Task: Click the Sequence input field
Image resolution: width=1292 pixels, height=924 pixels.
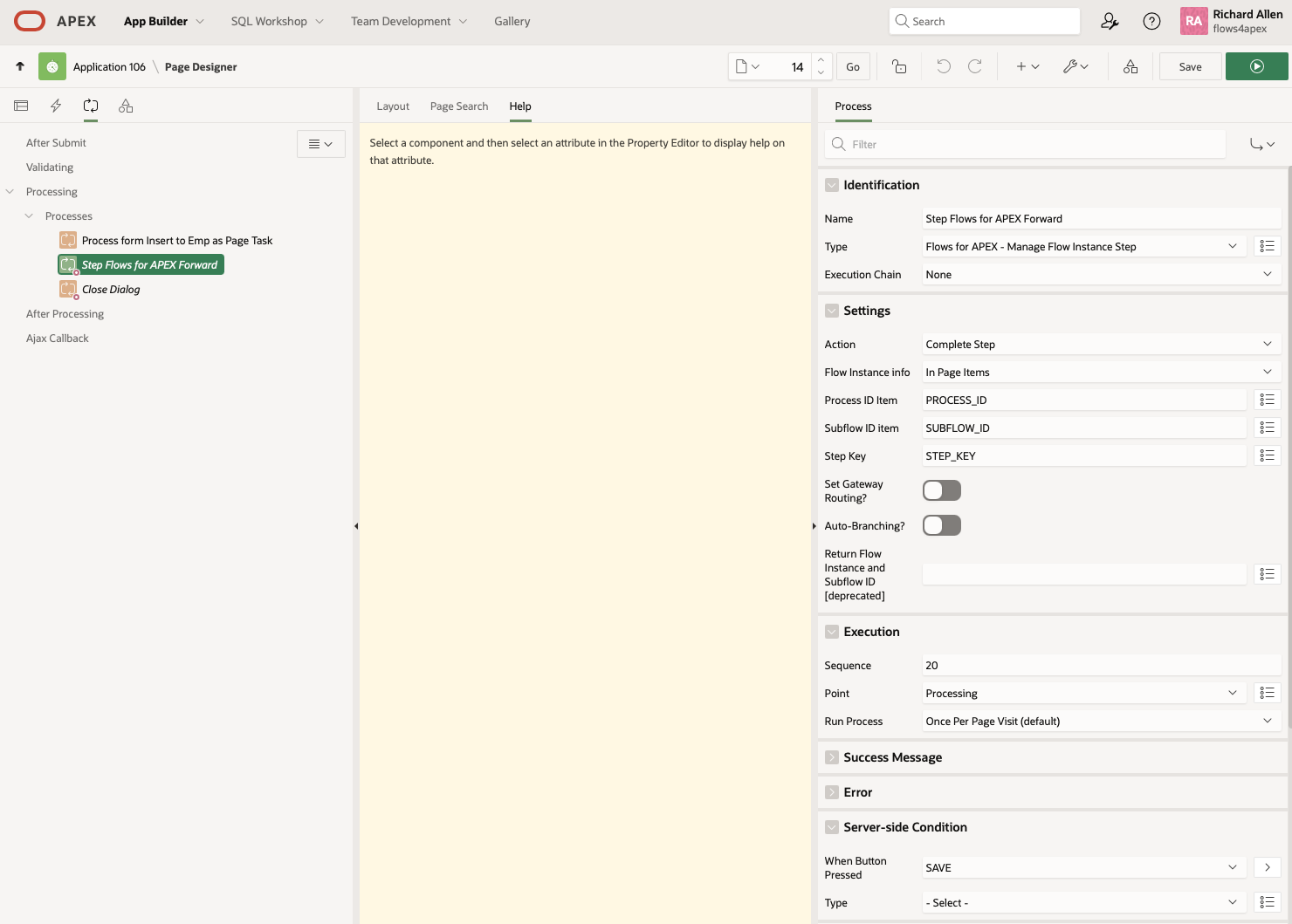Action: (1102, 665)
